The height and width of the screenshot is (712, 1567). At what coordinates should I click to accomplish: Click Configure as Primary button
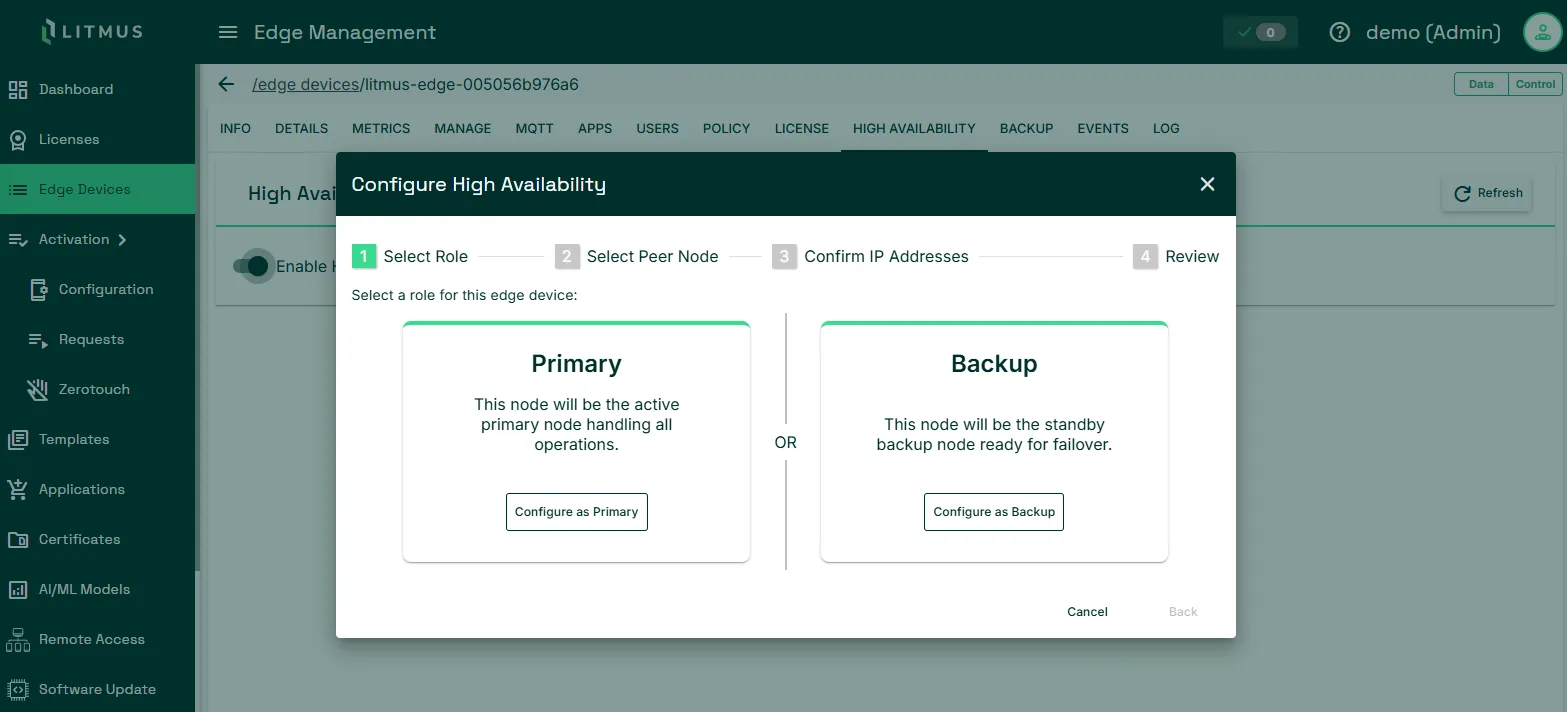[576, 512]
